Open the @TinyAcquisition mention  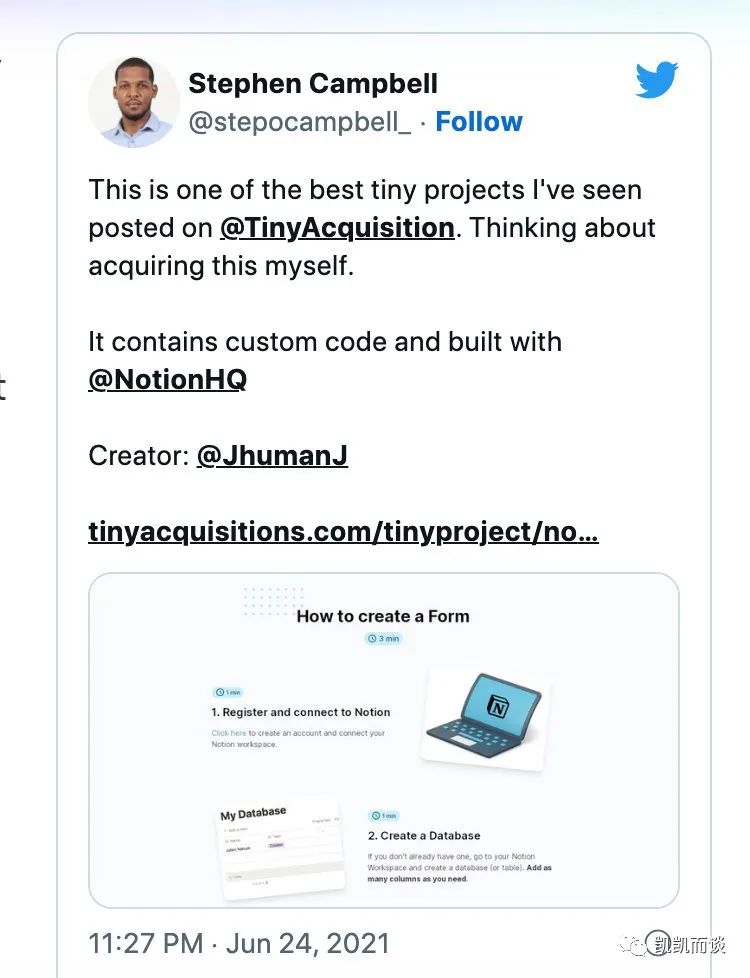tap(337, 228)
